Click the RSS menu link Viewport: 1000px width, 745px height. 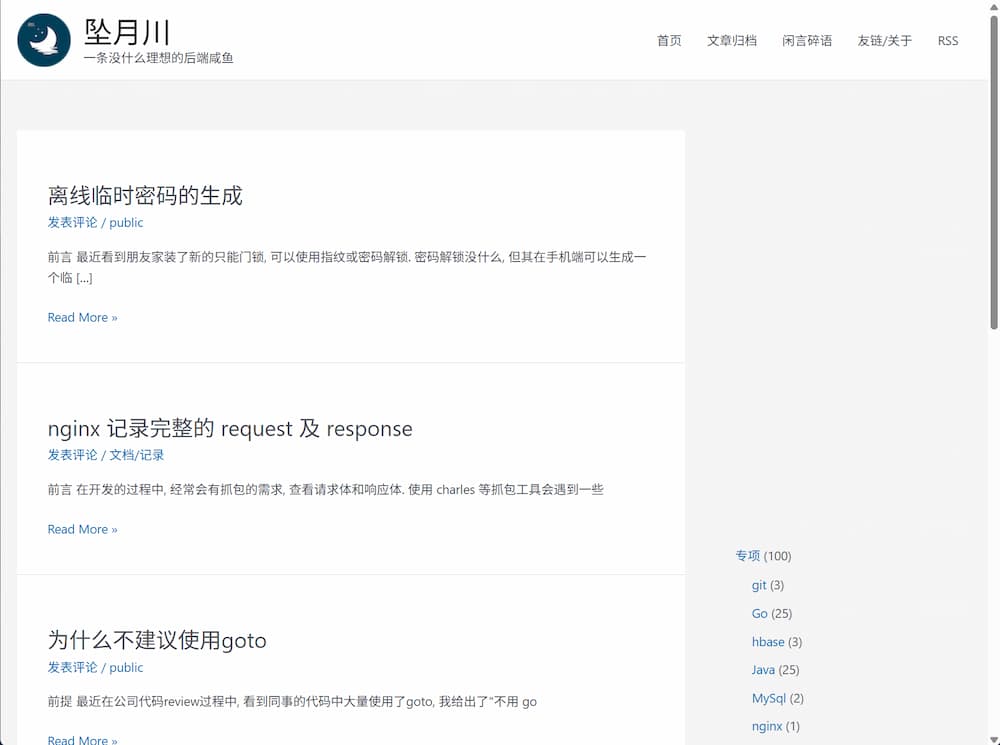pyautogui.click(x=947, y=41)
